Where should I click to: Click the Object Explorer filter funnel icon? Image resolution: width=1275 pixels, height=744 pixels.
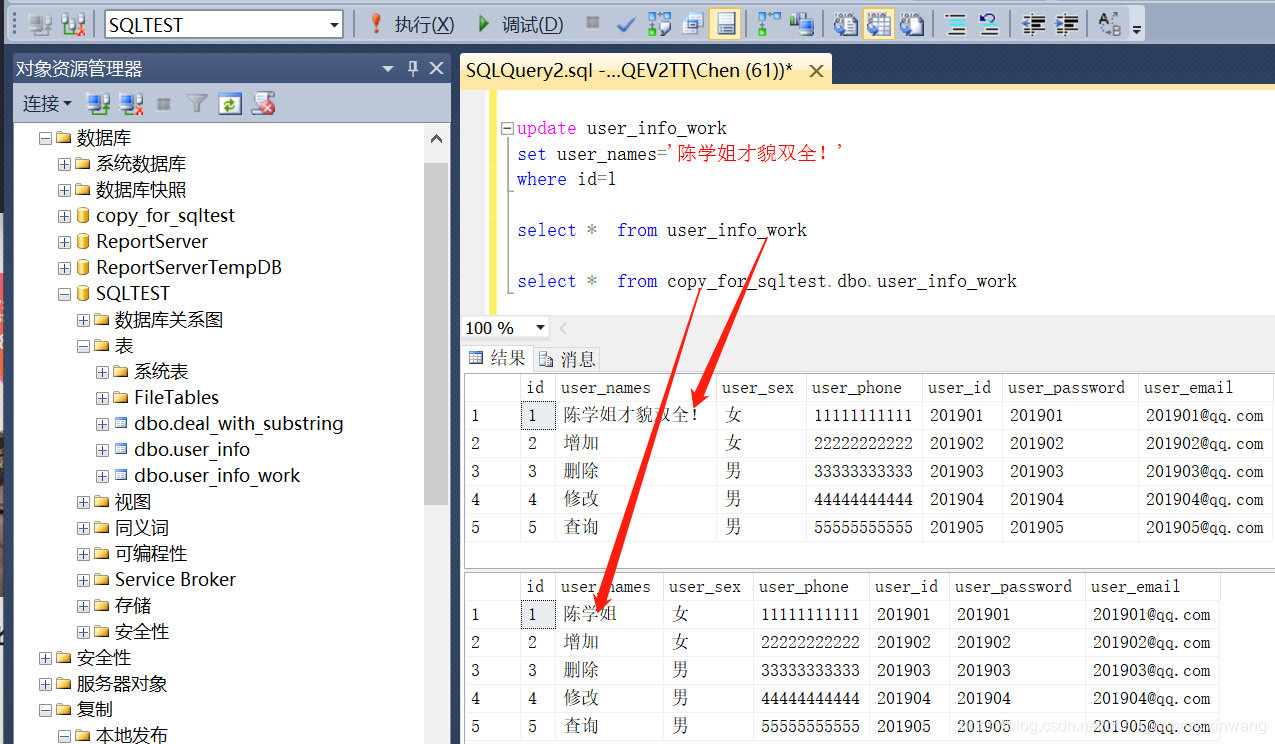[x=197, y=103]
